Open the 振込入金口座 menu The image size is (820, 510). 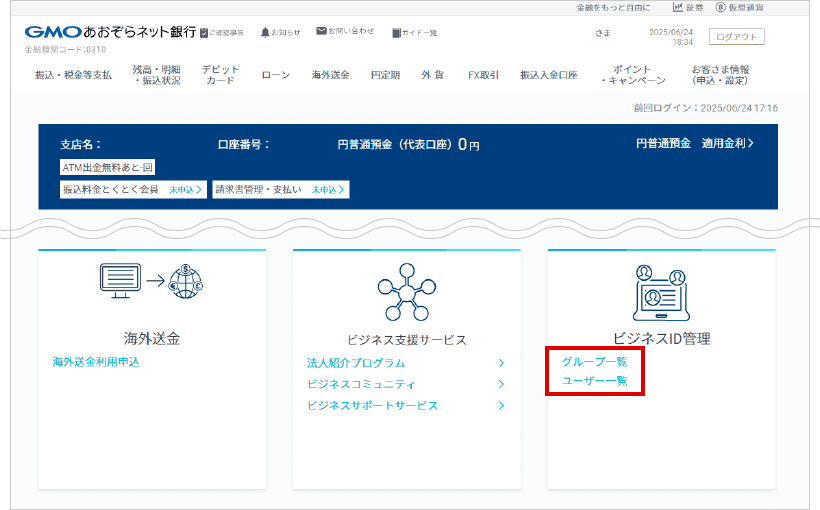[549, 75]
